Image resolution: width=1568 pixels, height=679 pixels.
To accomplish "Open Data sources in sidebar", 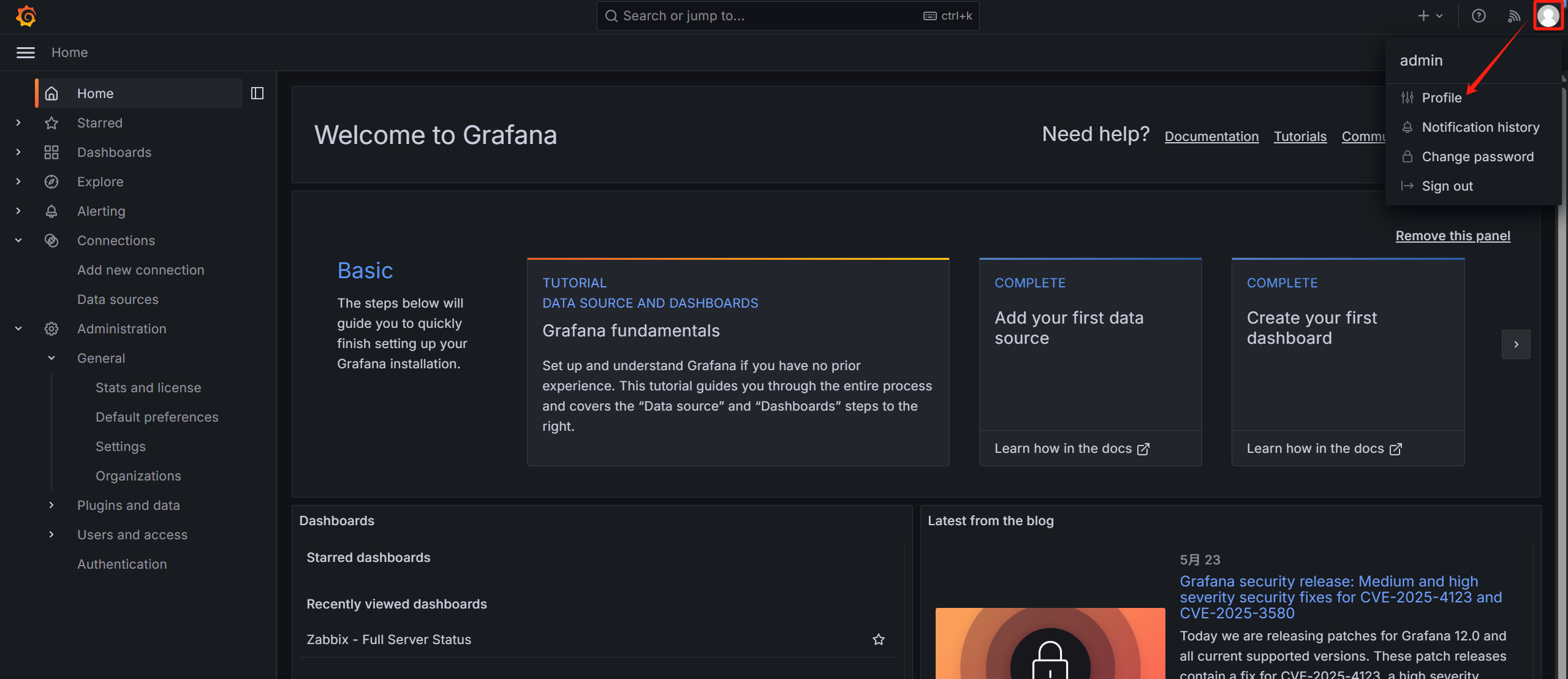I will click(118, 299).
